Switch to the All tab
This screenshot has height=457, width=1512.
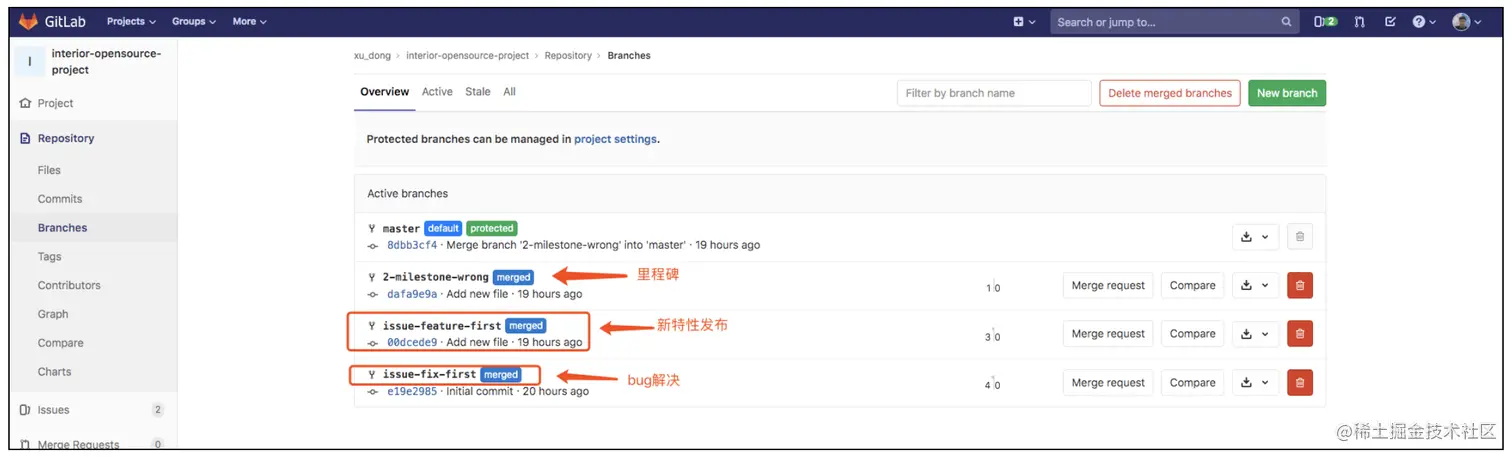(509, 92)
